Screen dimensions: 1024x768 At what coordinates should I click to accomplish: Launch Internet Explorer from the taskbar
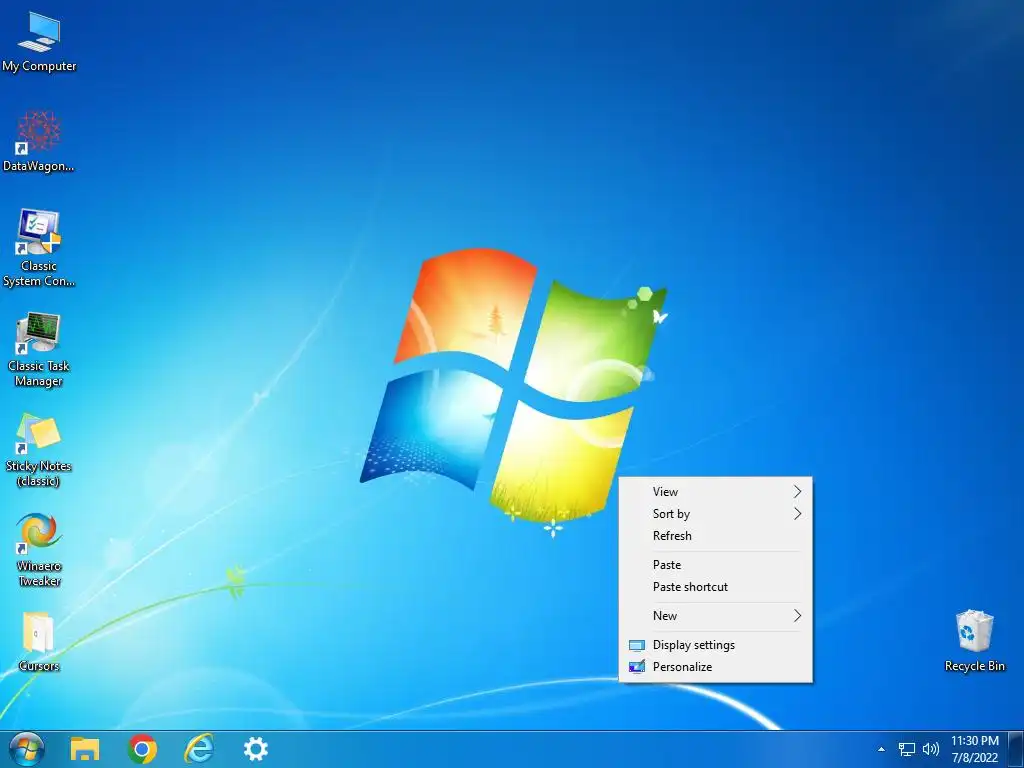[199, 749]
